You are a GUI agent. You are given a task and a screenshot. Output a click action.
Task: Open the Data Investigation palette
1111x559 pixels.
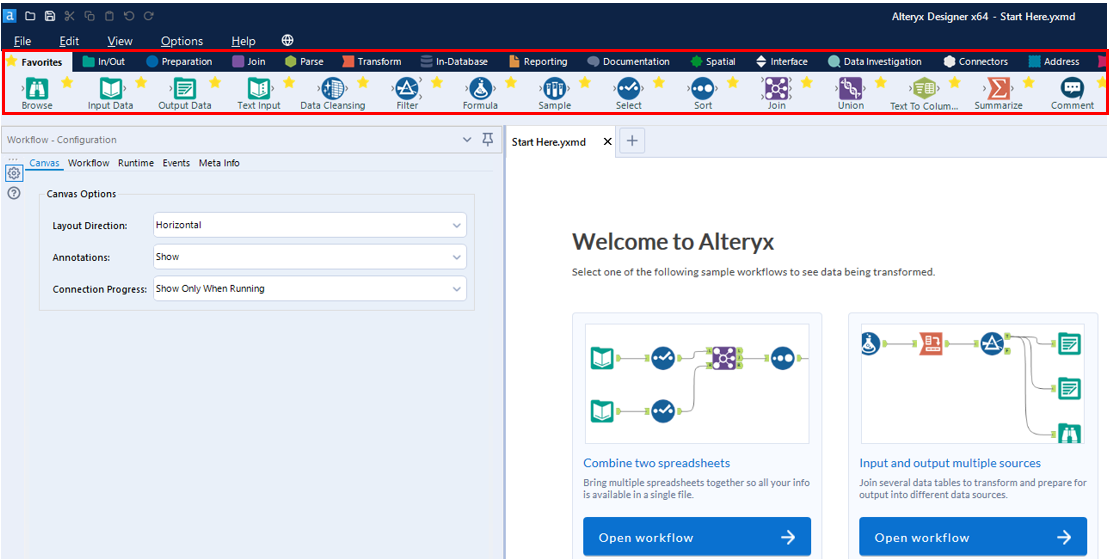(874, 62)
